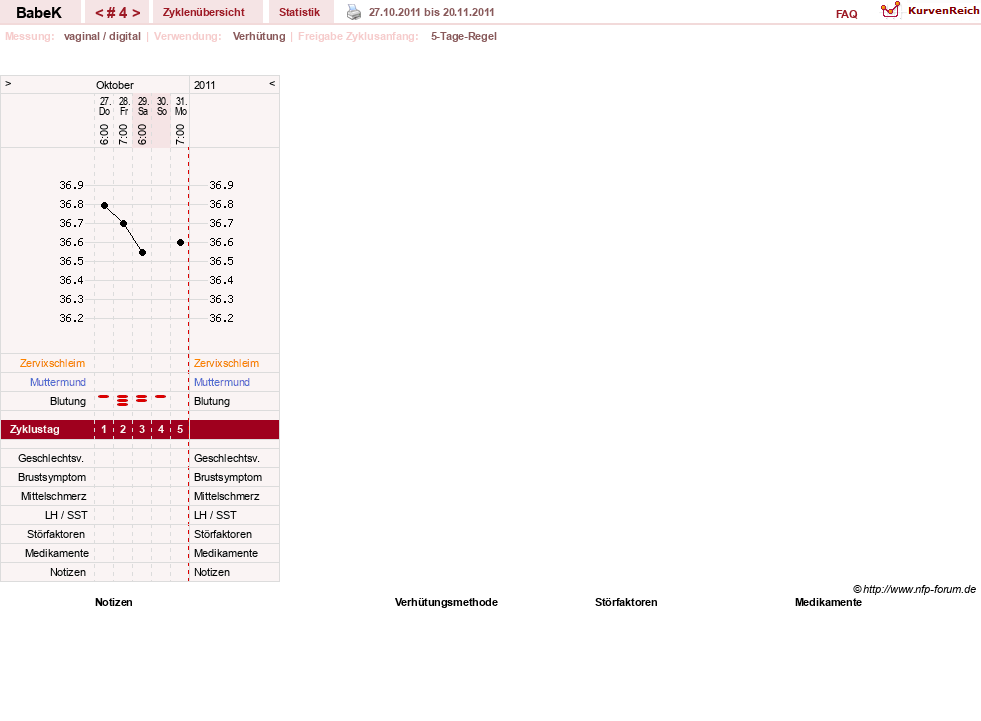The width and height of the screenshot is (981, 721).
Task: Click the orange Zervixschleim label on left
Action: 53,363
